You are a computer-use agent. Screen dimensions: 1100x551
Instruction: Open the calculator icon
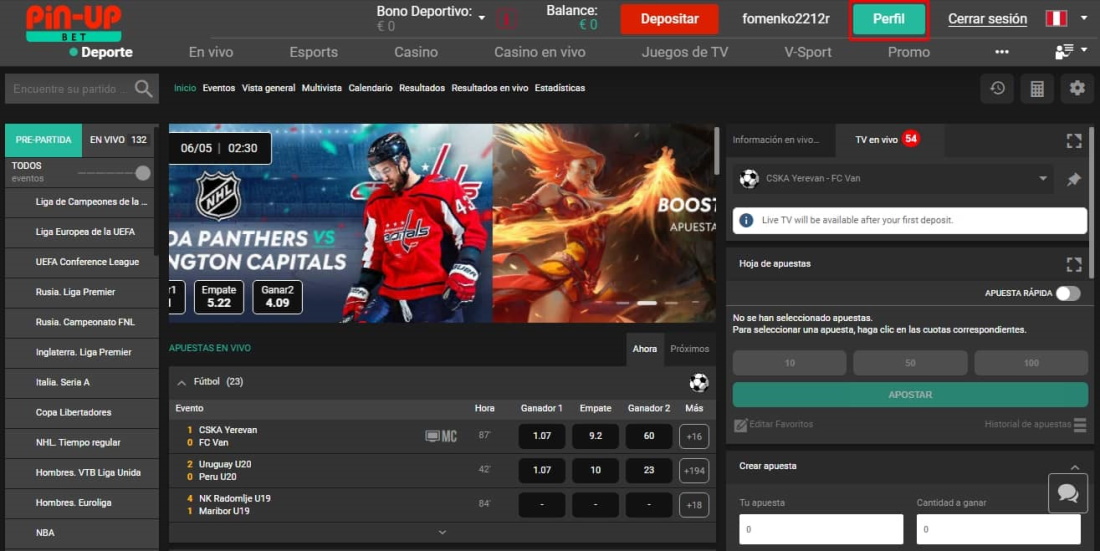click(1037, 88)
